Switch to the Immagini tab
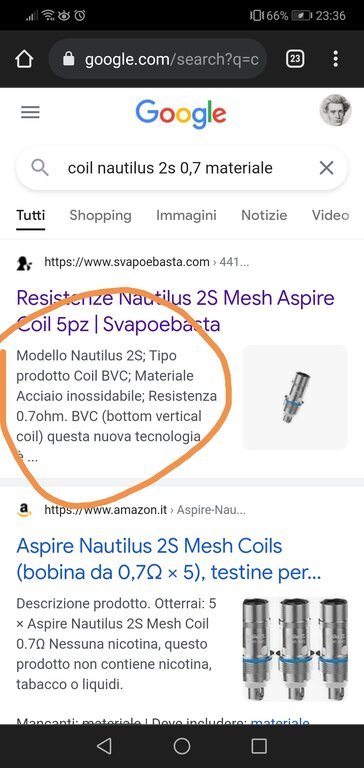Screen dimensions: 364x768 186,216
